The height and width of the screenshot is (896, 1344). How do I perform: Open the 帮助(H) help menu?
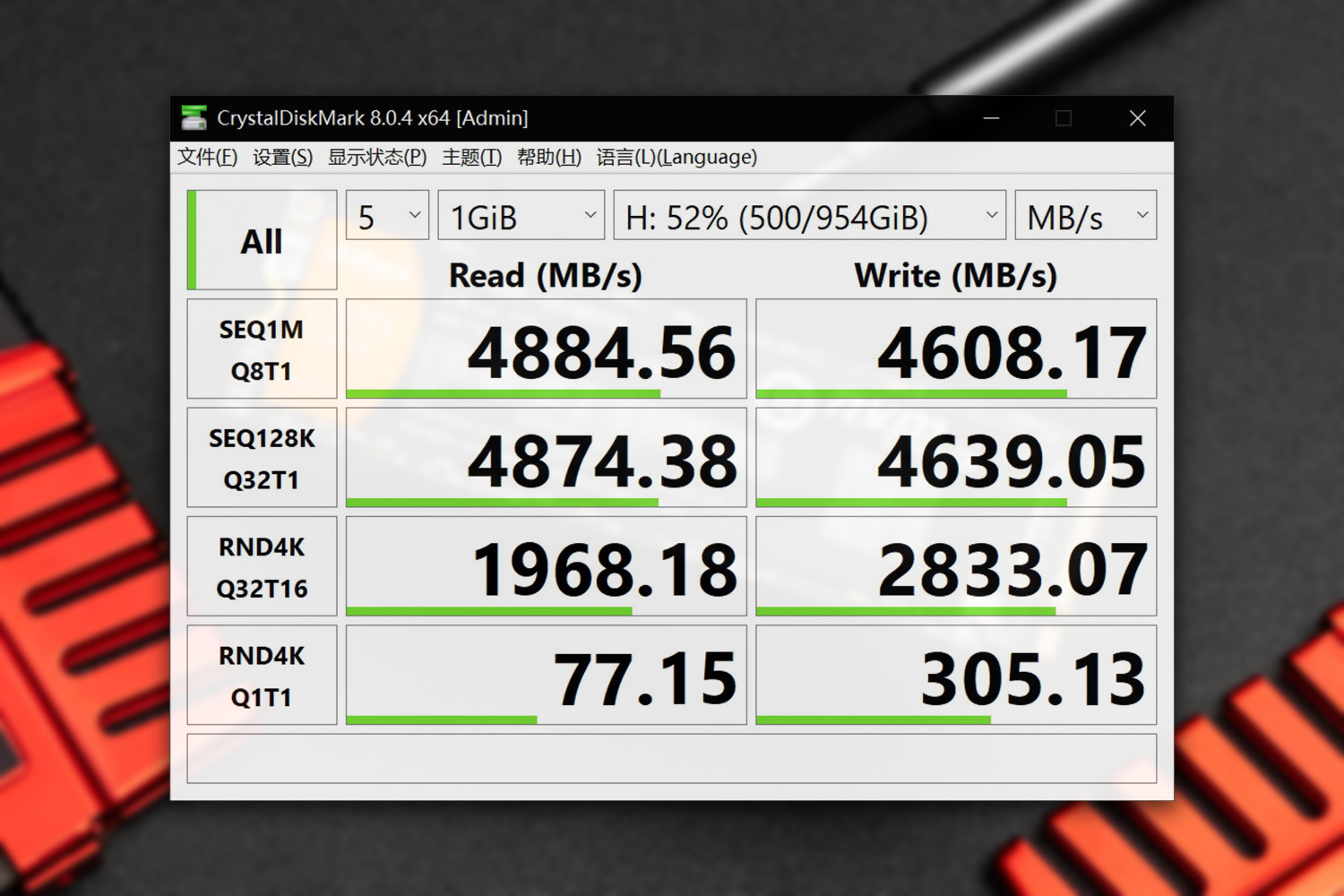point(548,157)
